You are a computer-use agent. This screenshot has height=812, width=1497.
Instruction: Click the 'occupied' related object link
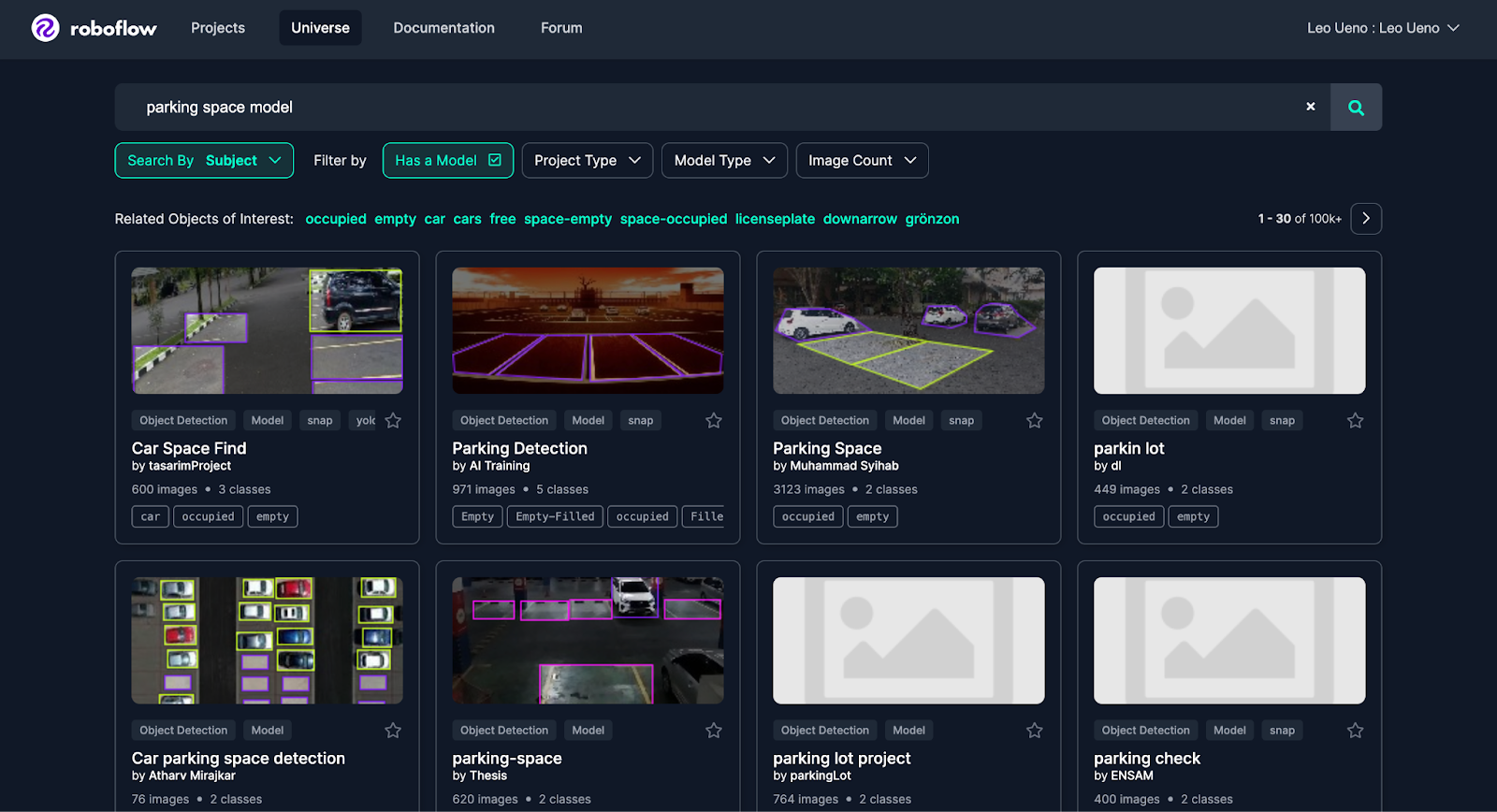(x=336, y=219)
